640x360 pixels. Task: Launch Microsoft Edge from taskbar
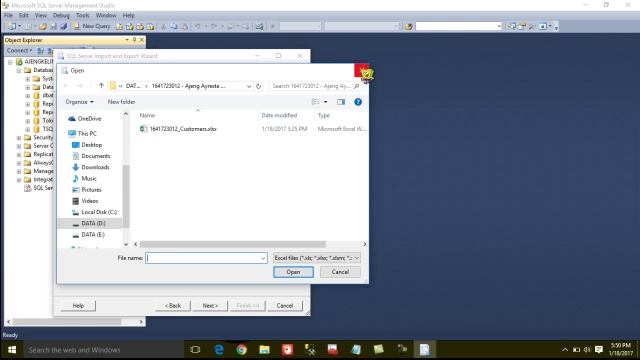coord(219,350)
